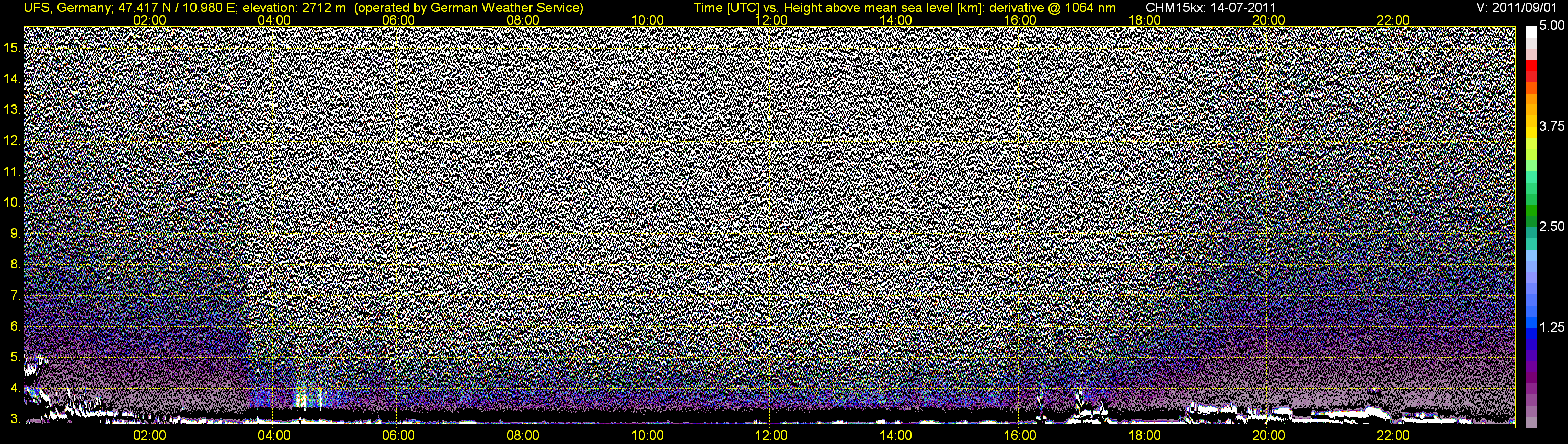Click the 04:00 tick label on bottom axis
Screen dimensions: 1568x444
tap(274, 436)
